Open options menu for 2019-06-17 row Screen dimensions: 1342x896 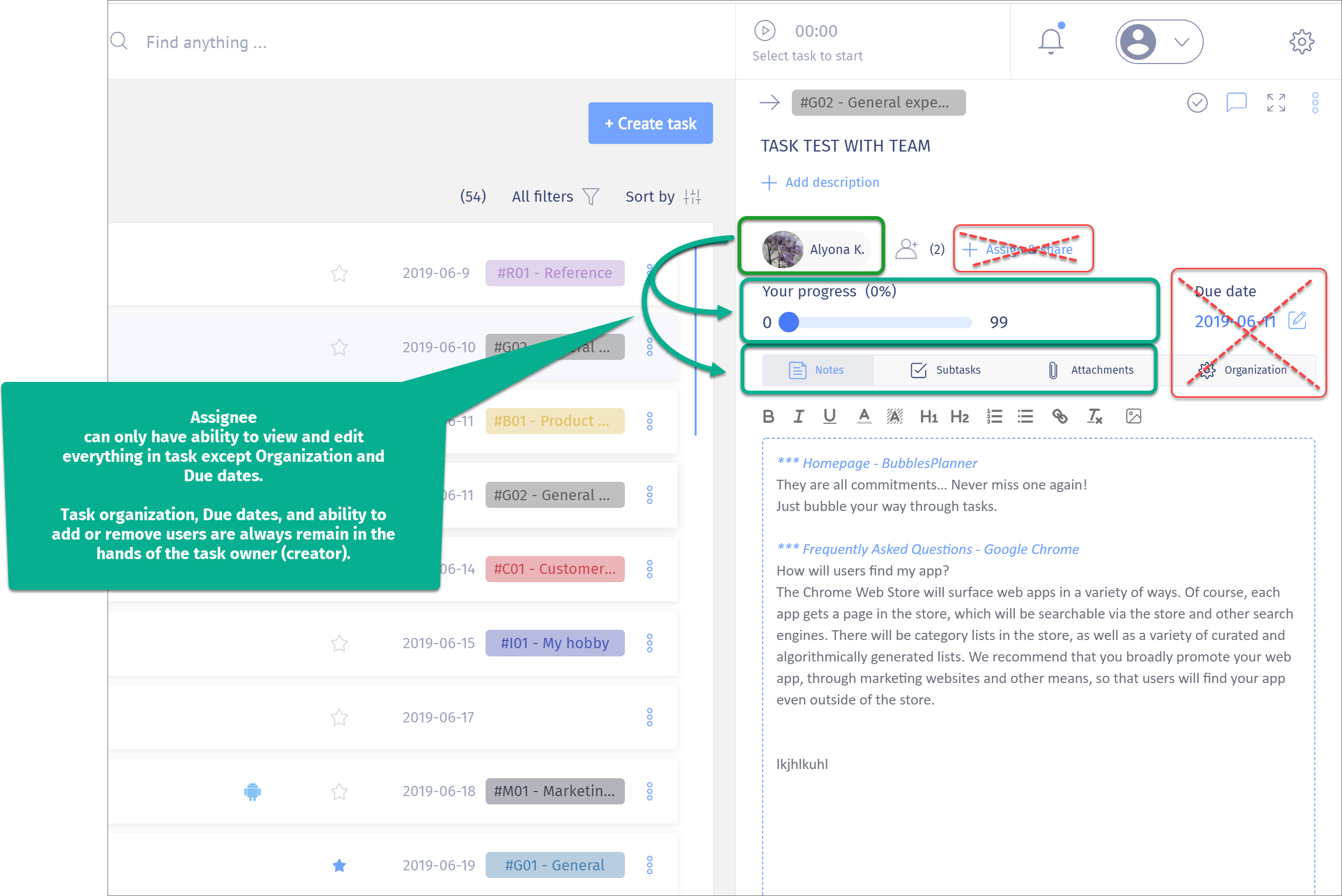pos(650,717)
